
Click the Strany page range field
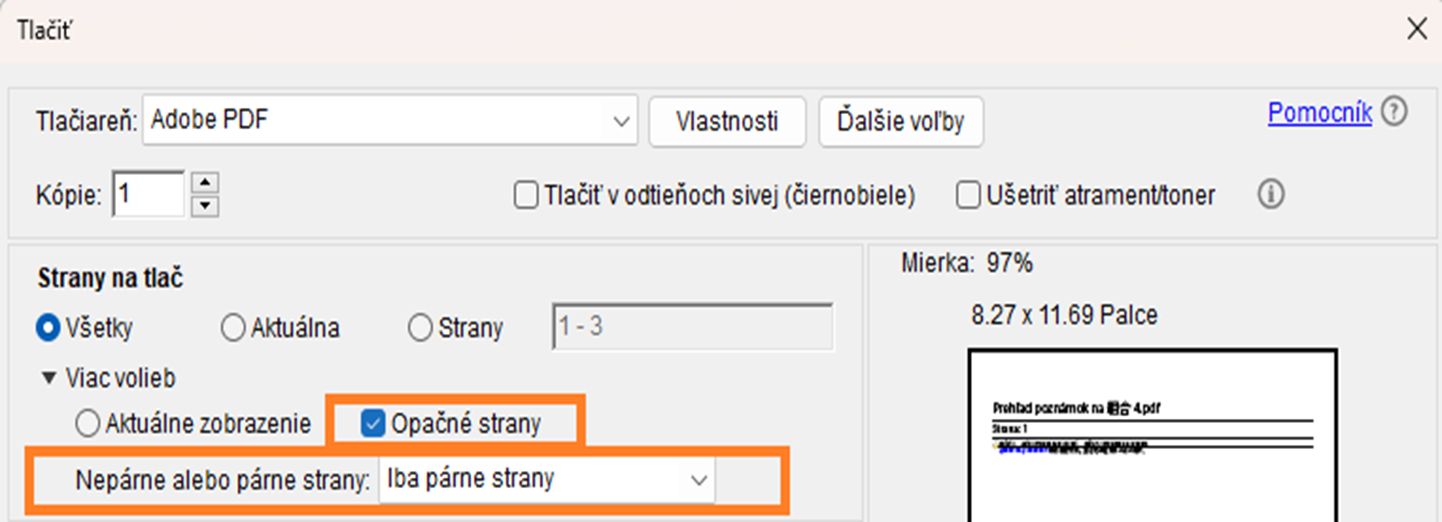pyautogui.click(x=692, y=328)
